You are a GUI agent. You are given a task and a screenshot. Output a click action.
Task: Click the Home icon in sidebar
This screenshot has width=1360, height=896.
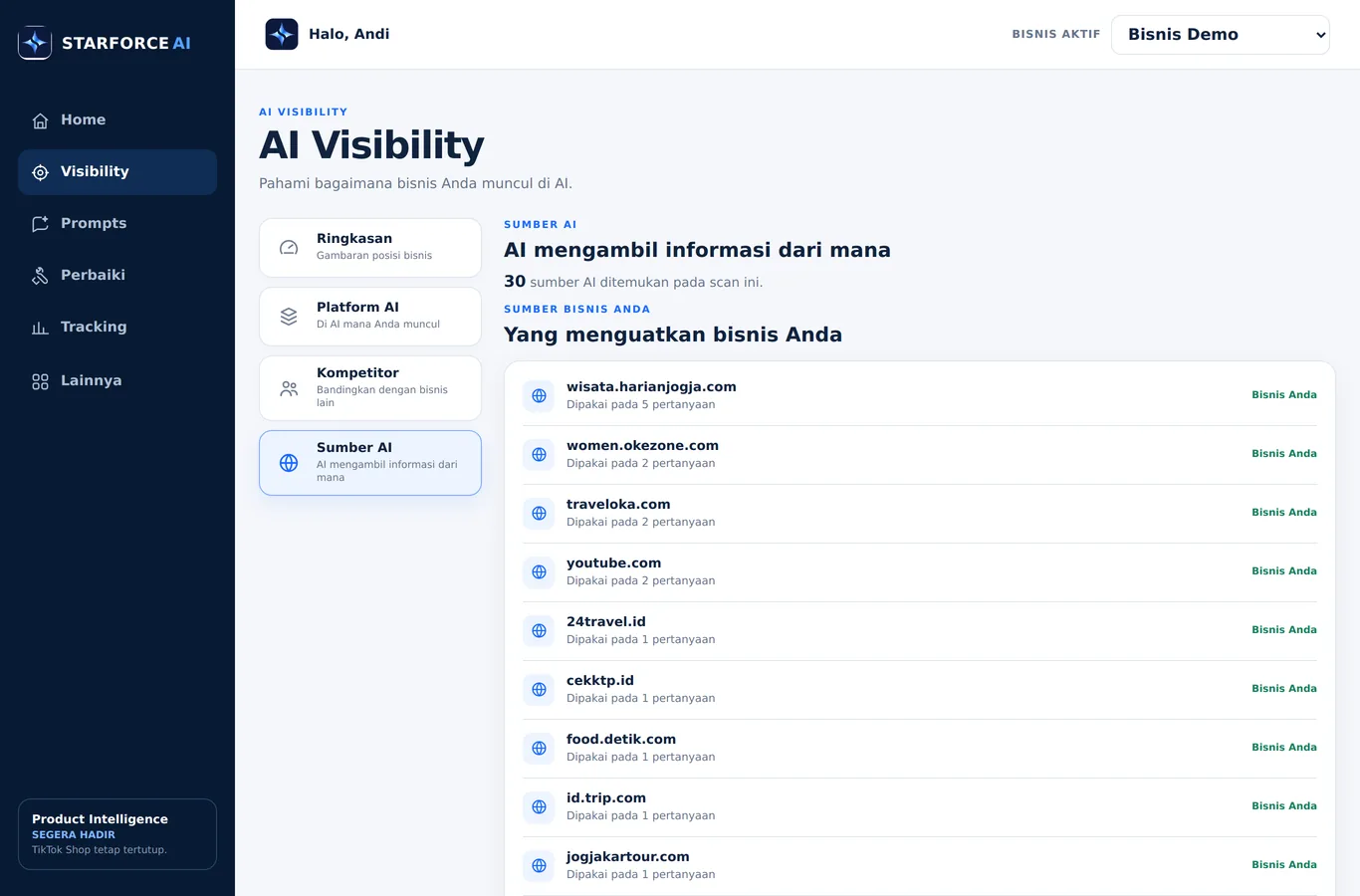tap(40, 120)
